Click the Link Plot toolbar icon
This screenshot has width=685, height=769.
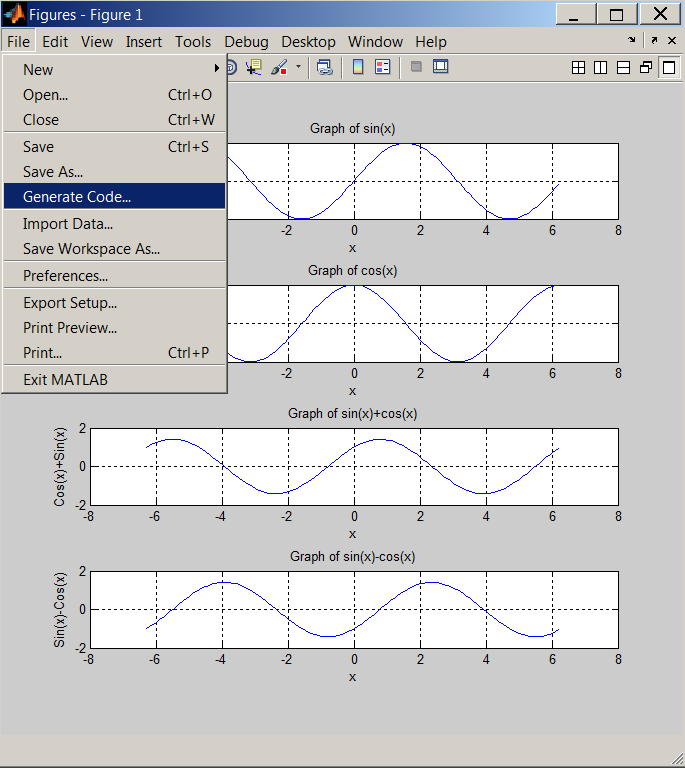[324, 67]
